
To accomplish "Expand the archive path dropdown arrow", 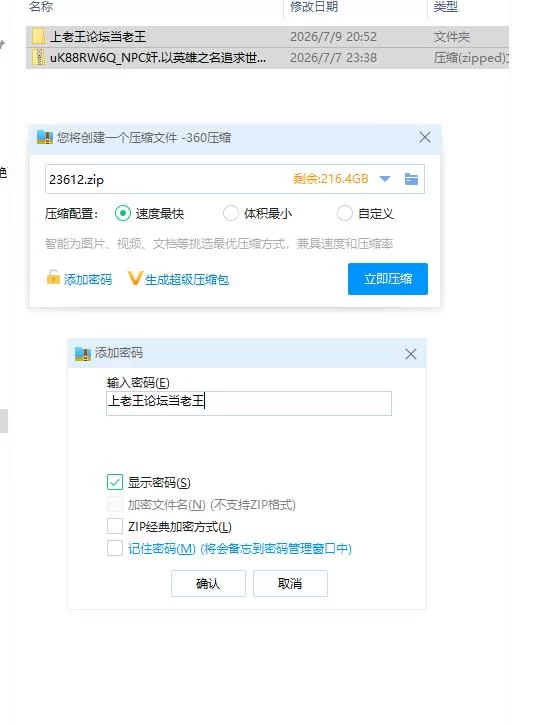I will pyautogui.click(x=385, y=179).
